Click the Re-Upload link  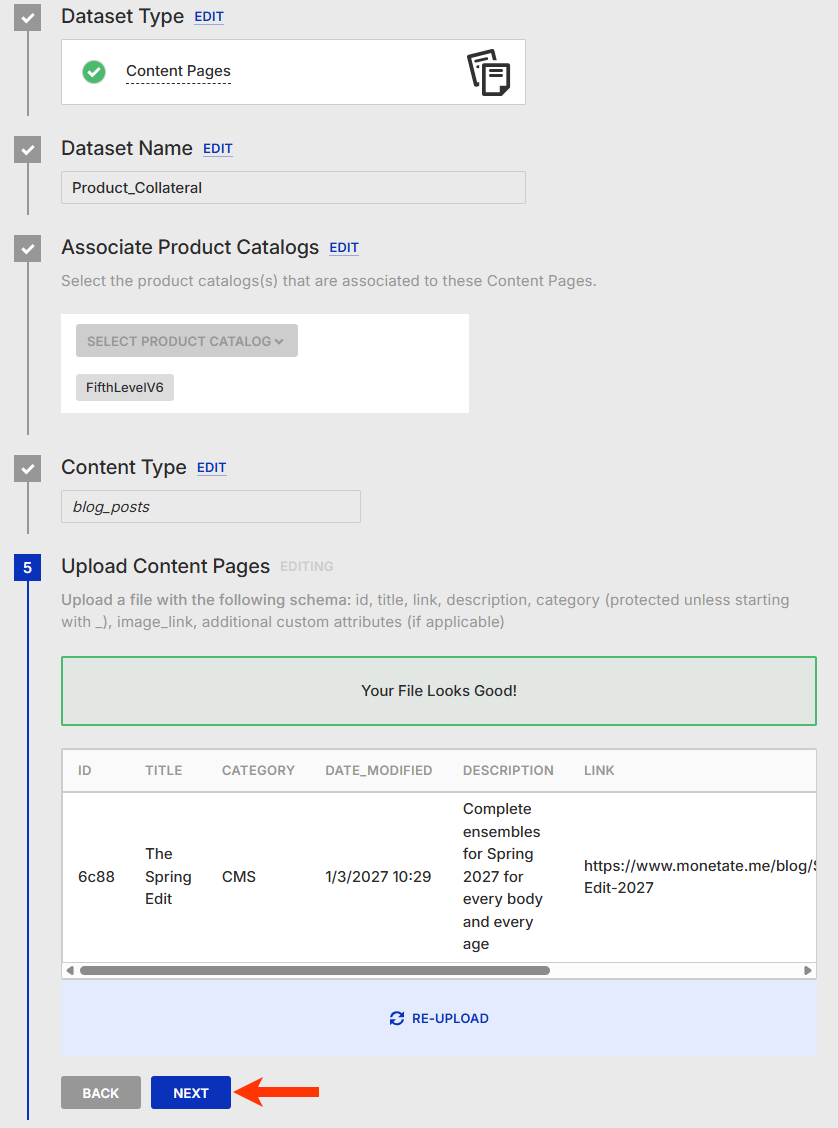[x=450, y=1019]
